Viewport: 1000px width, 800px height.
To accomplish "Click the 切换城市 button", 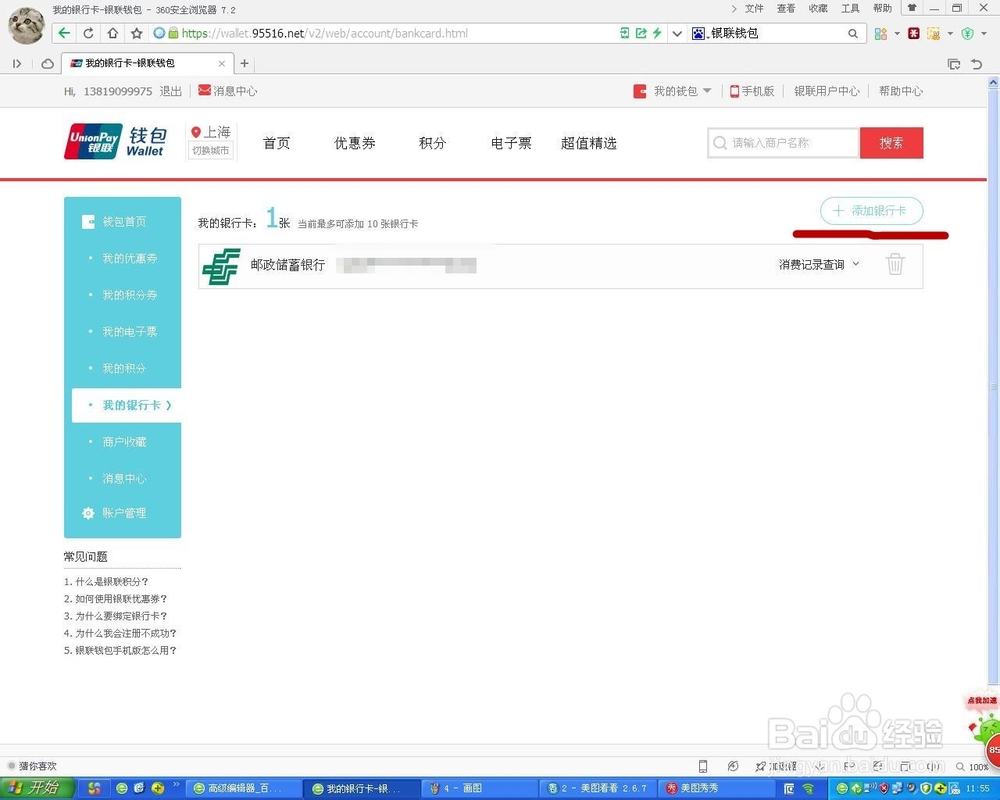I will 210,151.
